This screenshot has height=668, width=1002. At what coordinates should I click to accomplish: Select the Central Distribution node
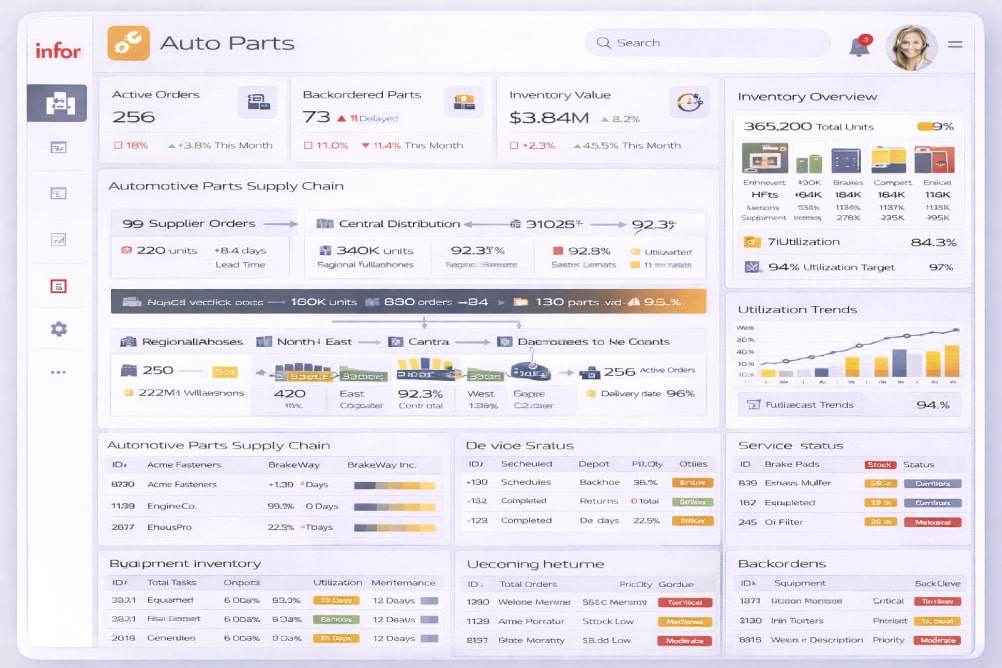coord(390,224)
